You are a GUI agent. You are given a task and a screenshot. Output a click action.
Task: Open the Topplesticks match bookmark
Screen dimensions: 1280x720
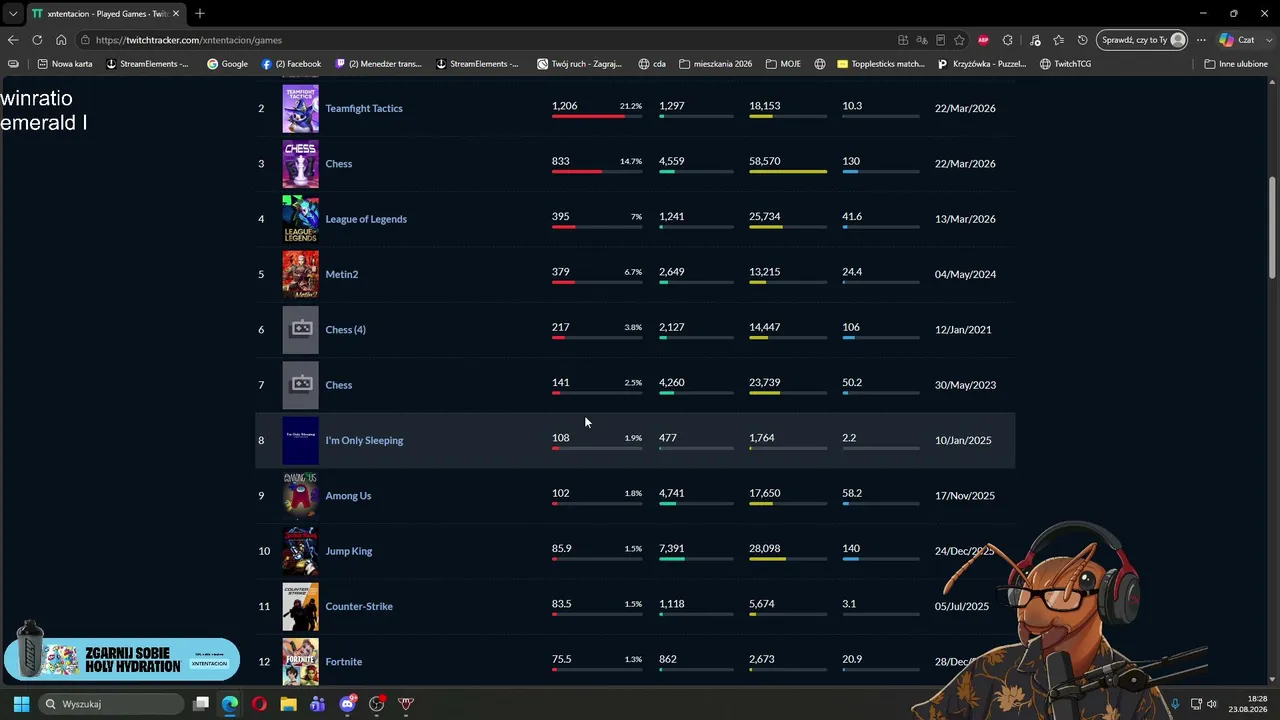click(x=881, y=64)
